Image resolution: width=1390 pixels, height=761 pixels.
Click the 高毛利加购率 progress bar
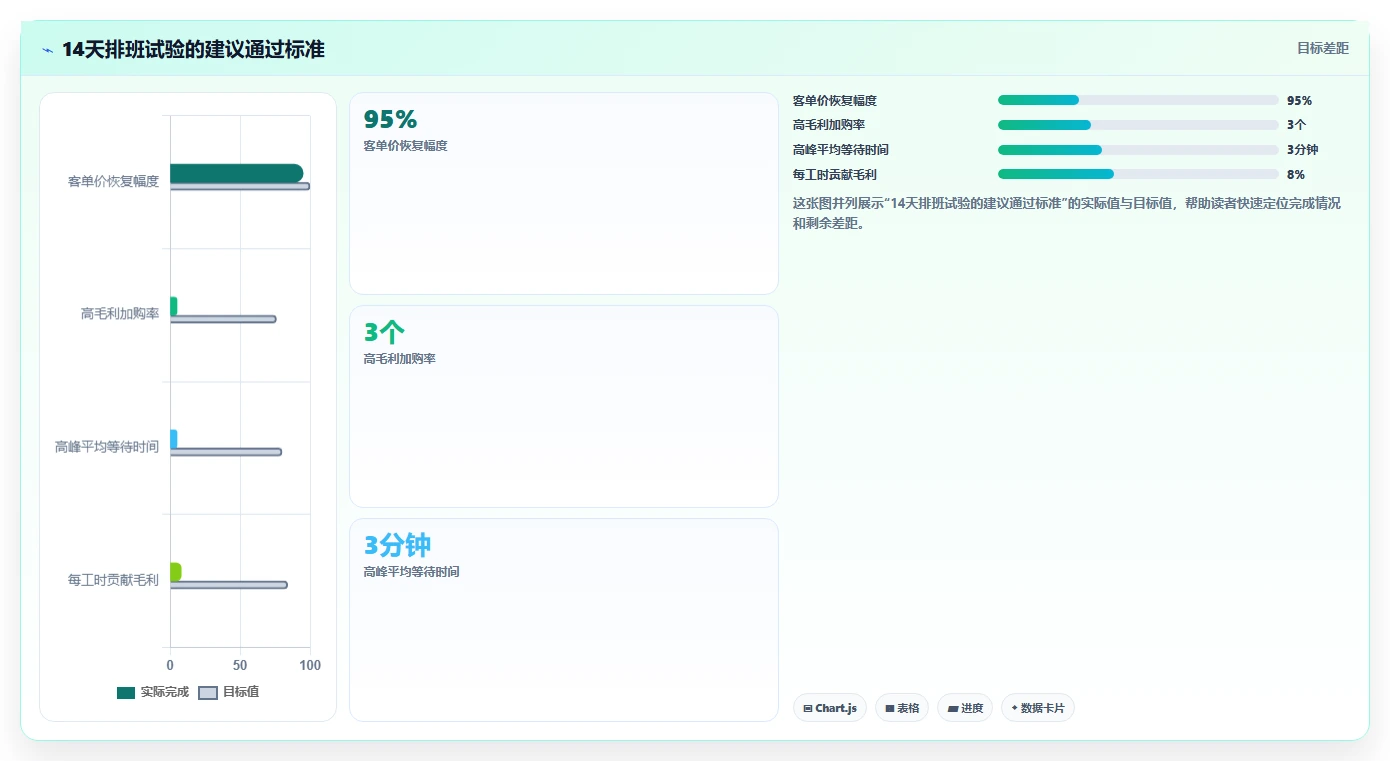pyautogui.click(x=1138, y=125)
